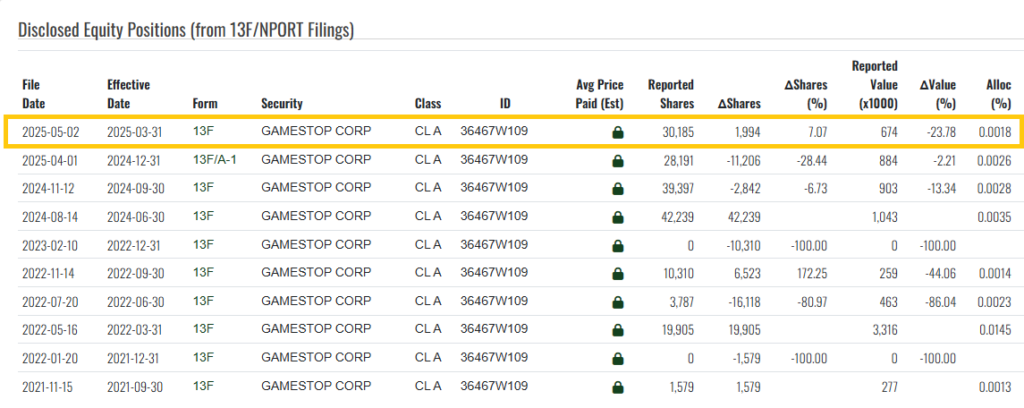Click the Disclosed Equity Positions section heading
1024x408 pixels.
(186, 29)
